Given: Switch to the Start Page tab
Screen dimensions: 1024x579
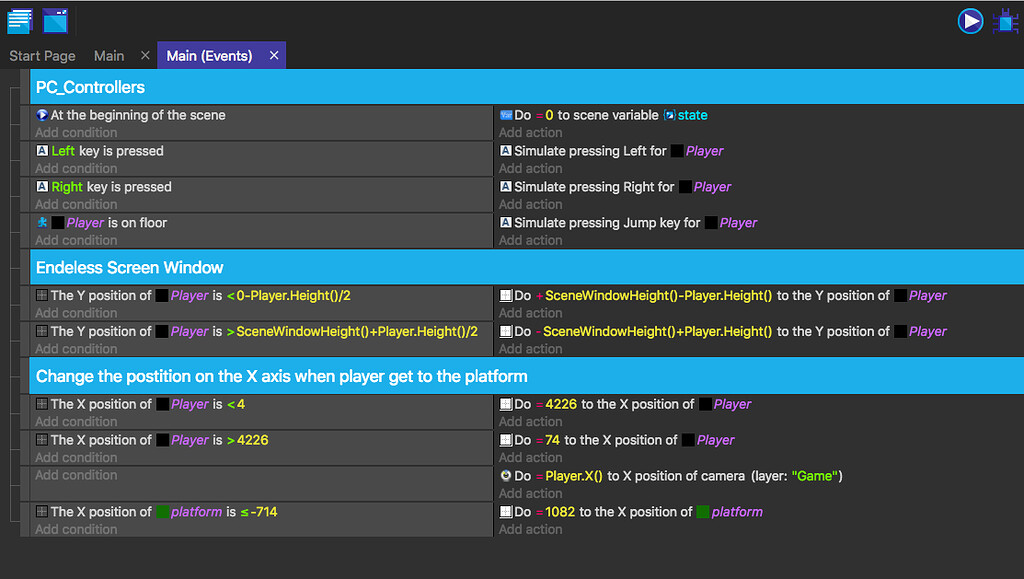Looking at the screenshot, I should [42, 56].
